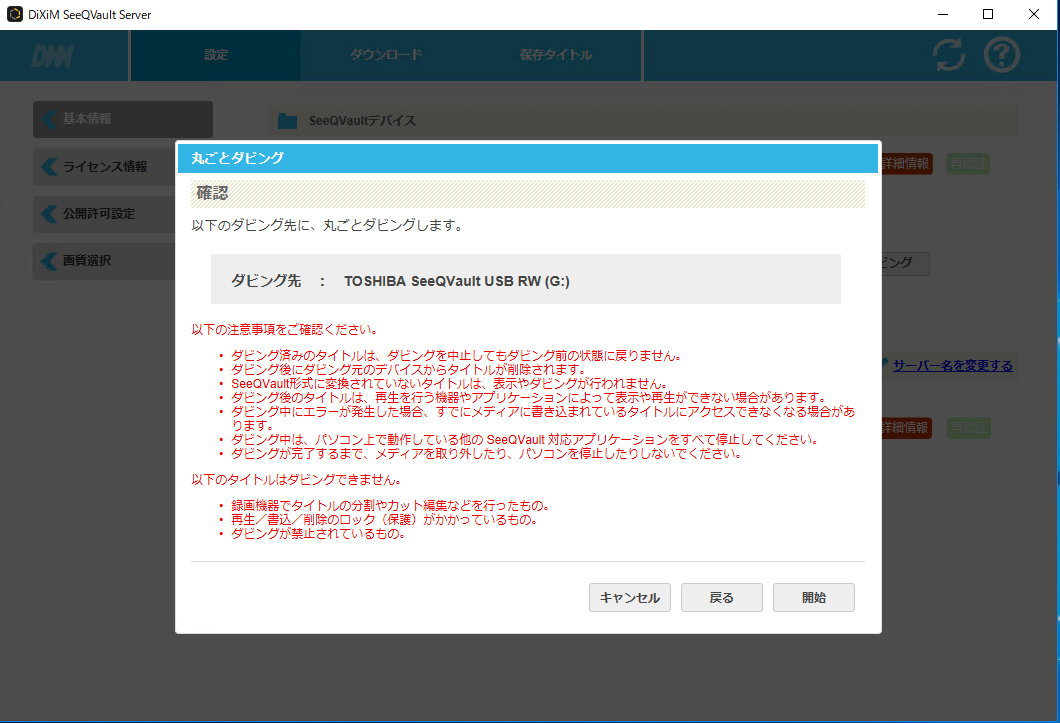The image size is (1060, 723).
Task: Open the ダウンロード tab
Action: pyautogui.click(x=385, y=55)
